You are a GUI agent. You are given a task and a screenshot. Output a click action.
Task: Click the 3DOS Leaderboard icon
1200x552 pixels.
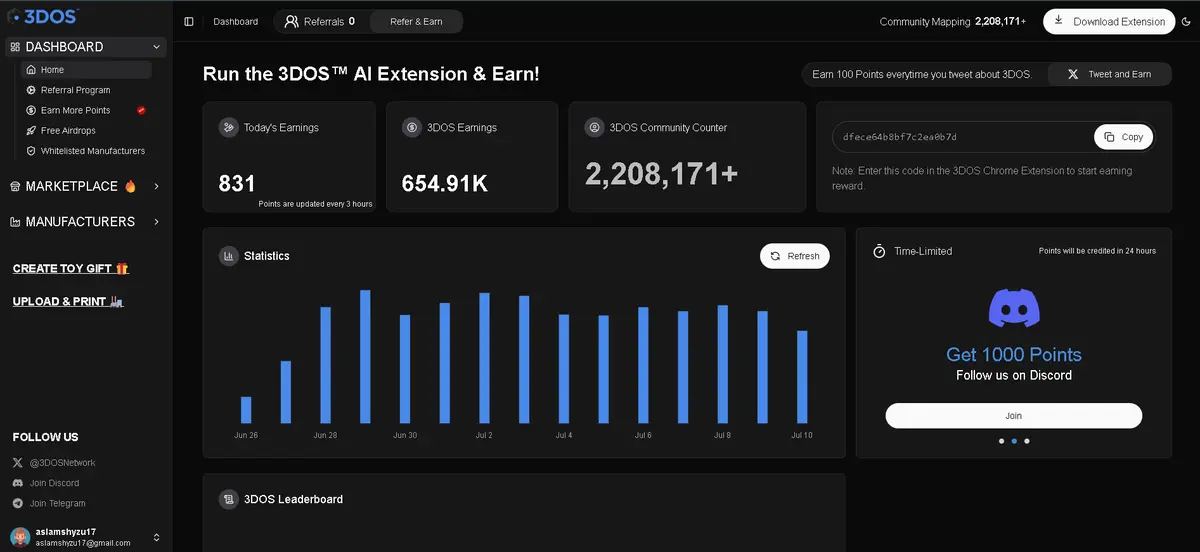229,499
